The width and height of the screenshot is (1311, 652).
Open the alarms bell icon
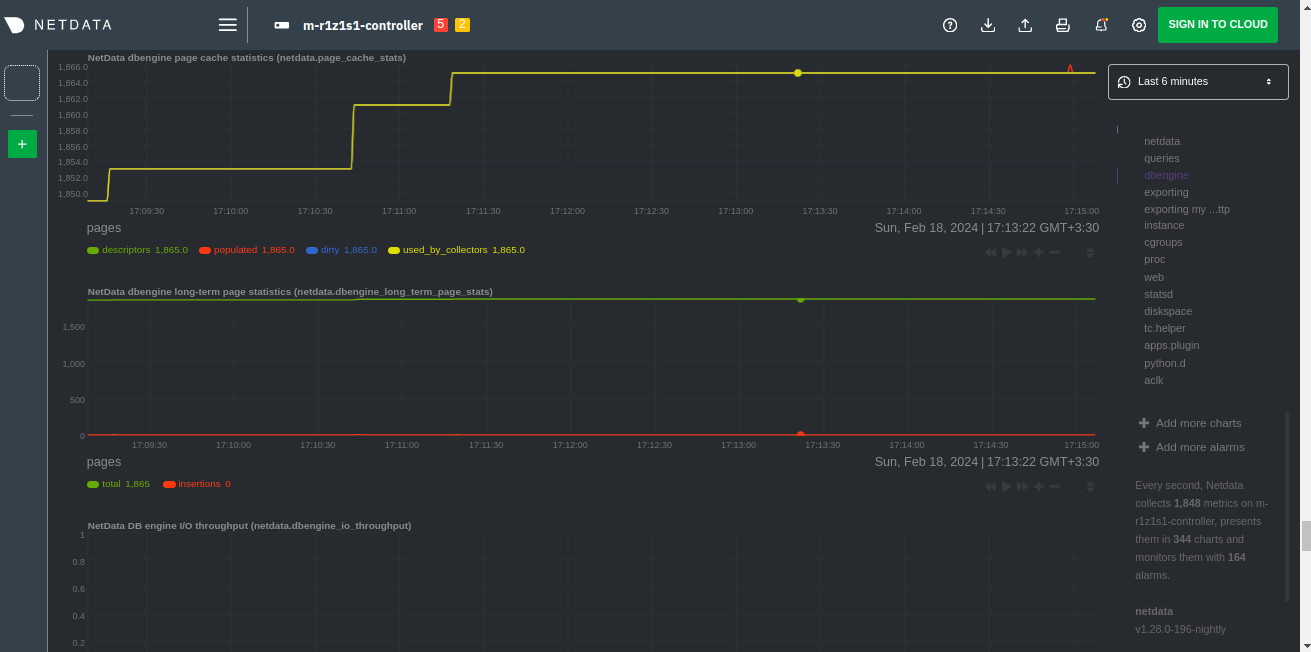[x=1101, y=25]
